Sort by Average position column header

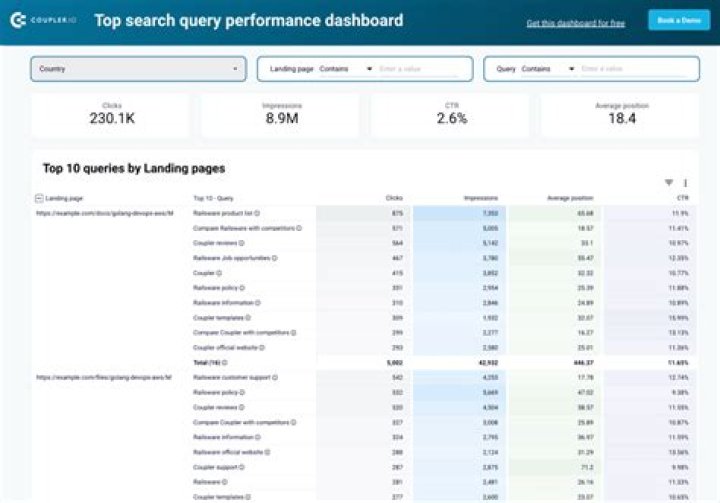pos(571,199)
